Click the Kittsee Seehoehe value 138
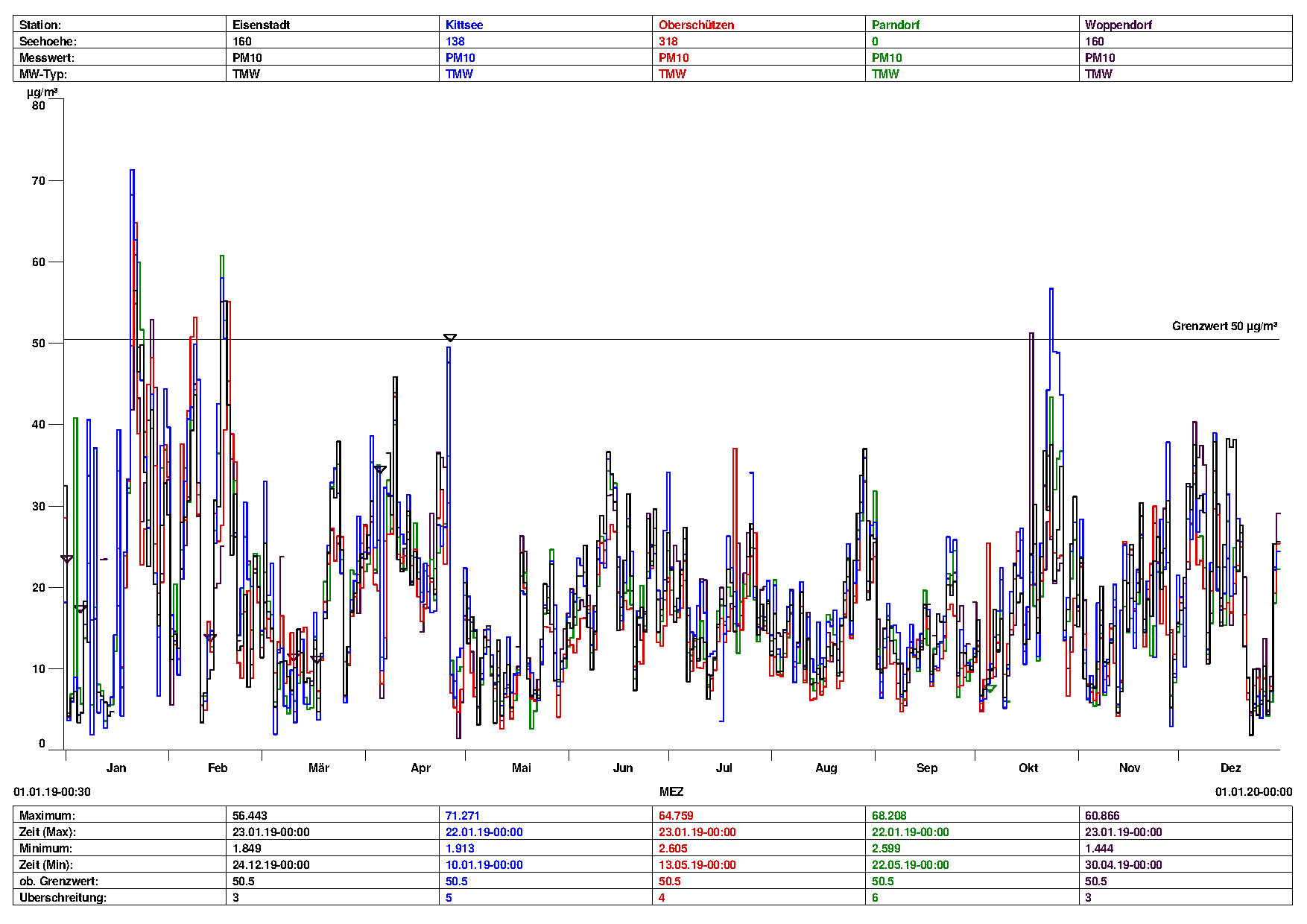 pos(455,41)
